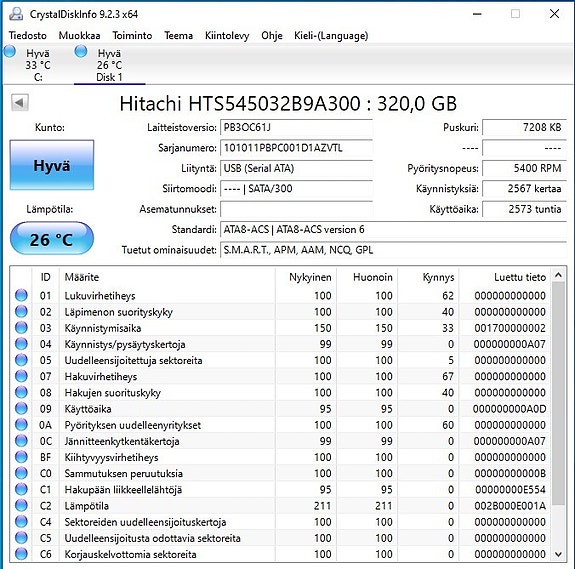Click status orb for attribute 05 row
575x569 pixels.
[21, 360]
